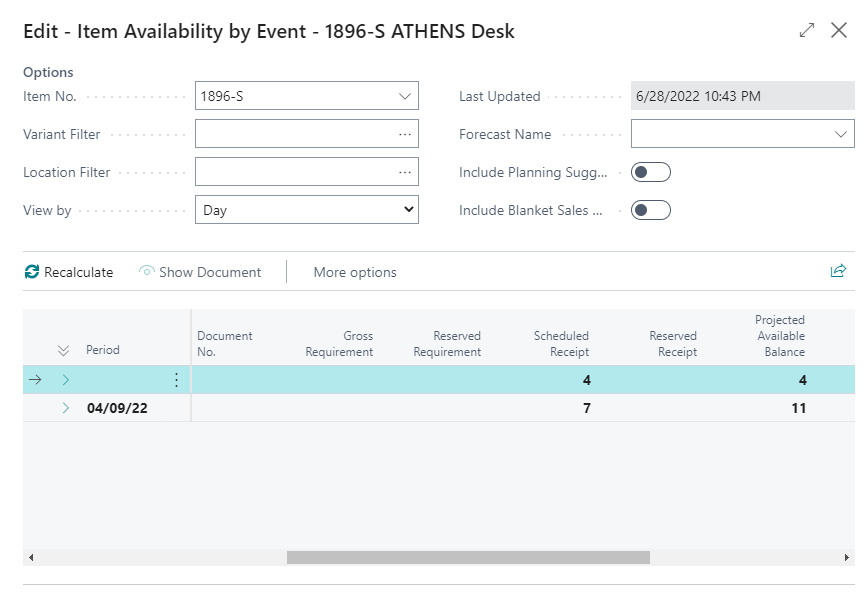The height and width of the screenshot is (595, 867).
Task: Click the Recalculate refresh icon
Action: tap(32, 272)
